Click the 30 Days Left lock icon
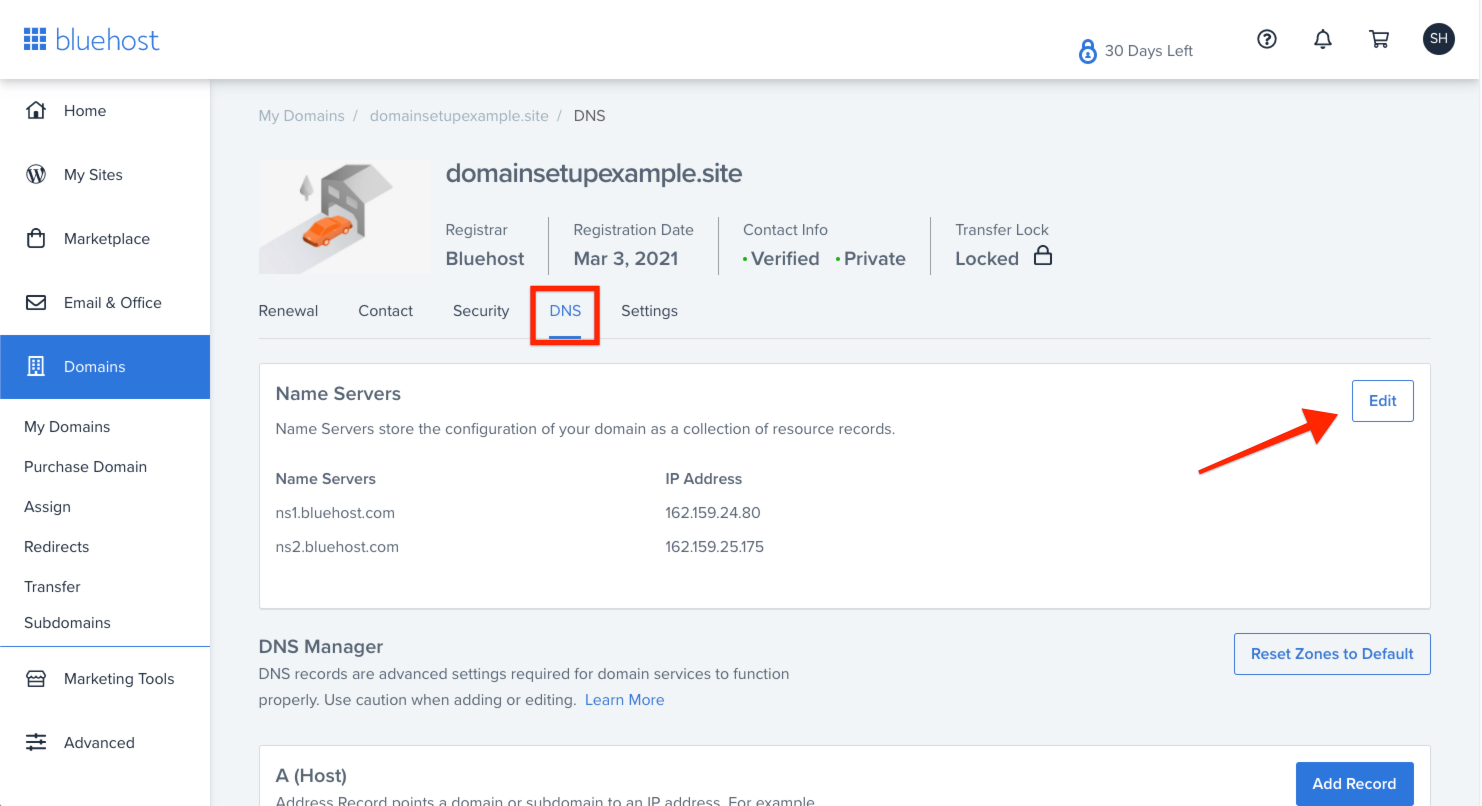Image resolution: width=1482 pixels, height=806 pixels. click(x=1088, y=51)
